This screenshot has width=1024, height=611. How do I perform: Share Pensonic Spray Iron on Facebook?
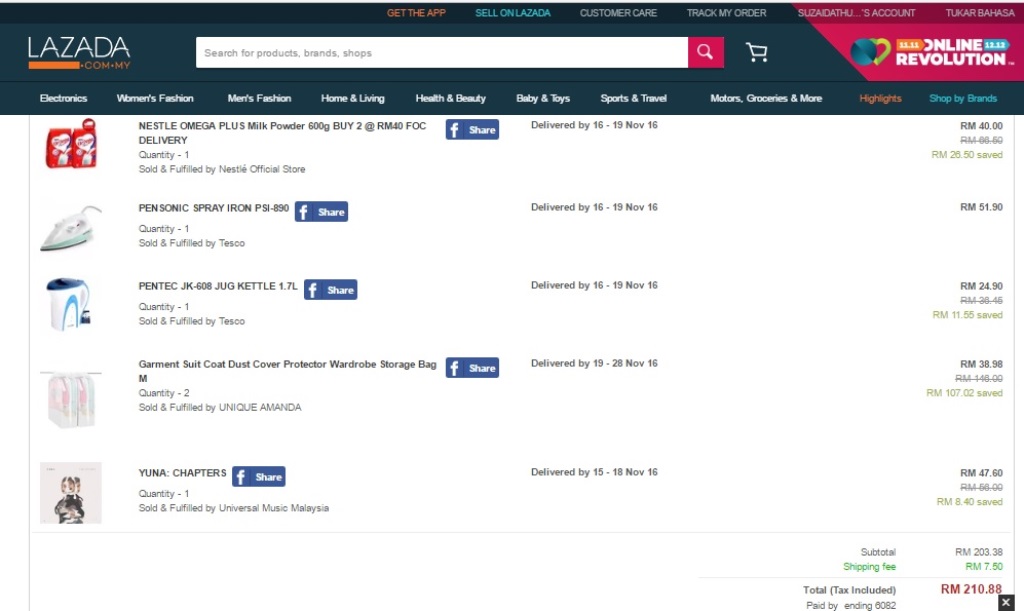coord(321,212)
